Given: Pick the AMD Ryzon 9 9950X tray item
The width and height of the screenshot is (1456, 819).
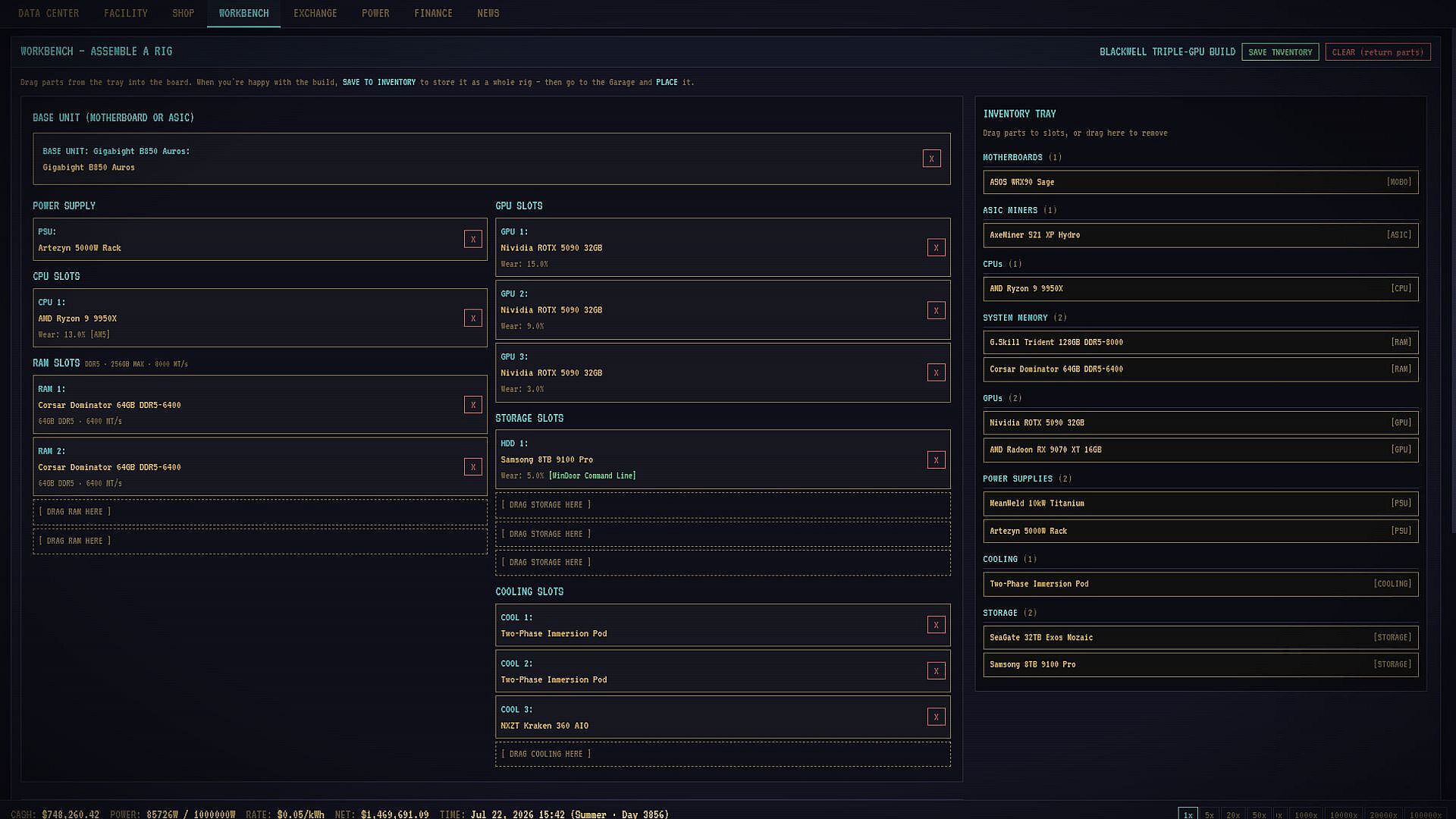Looking at the screenshot, I should click(x=1200, y=289).
